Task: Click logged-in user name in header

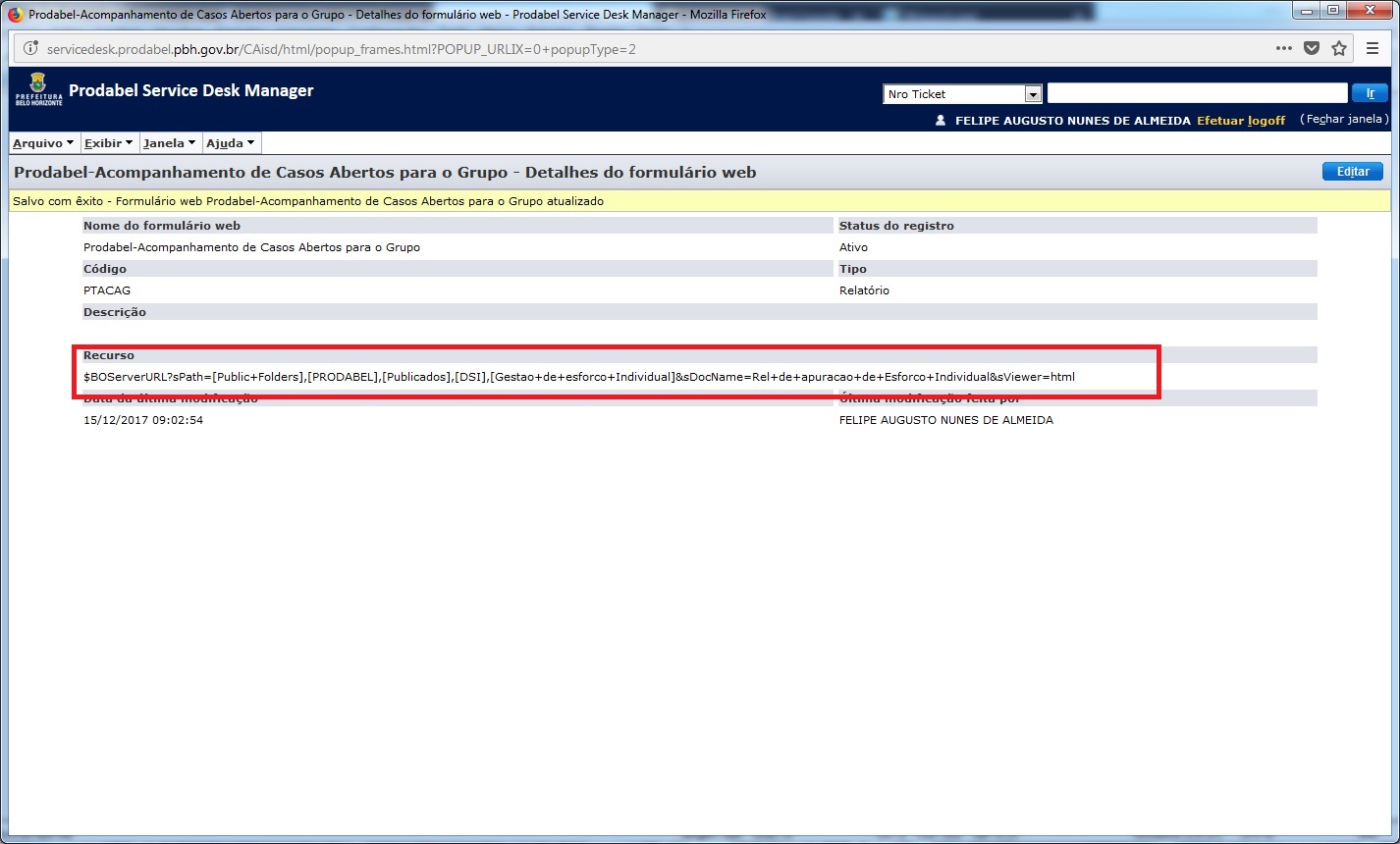Action: [1072, 121]
